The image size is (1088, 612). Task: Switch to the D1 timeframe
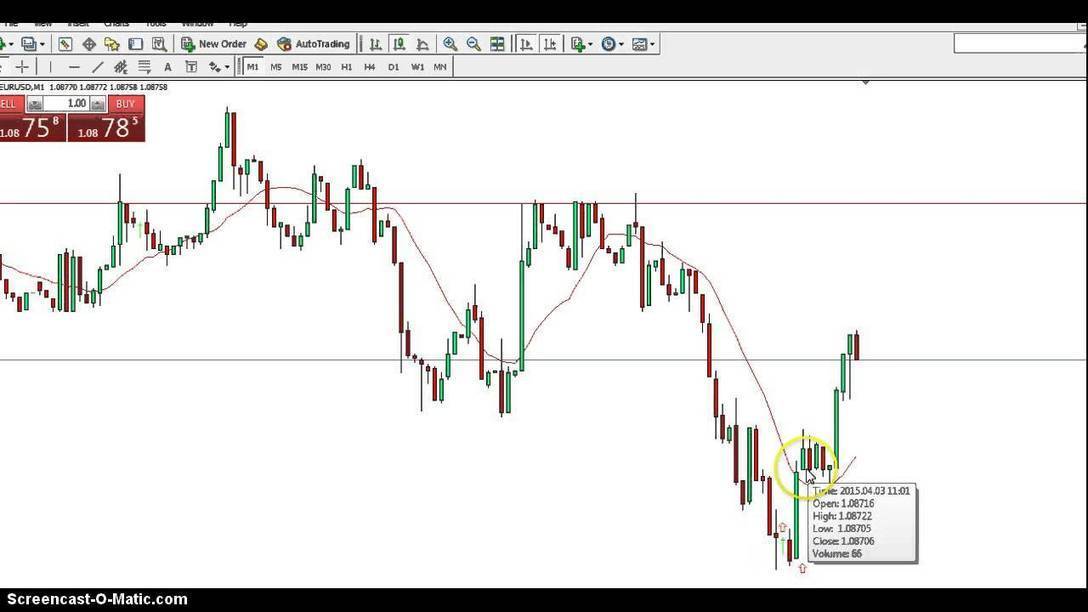click(393, 67)
